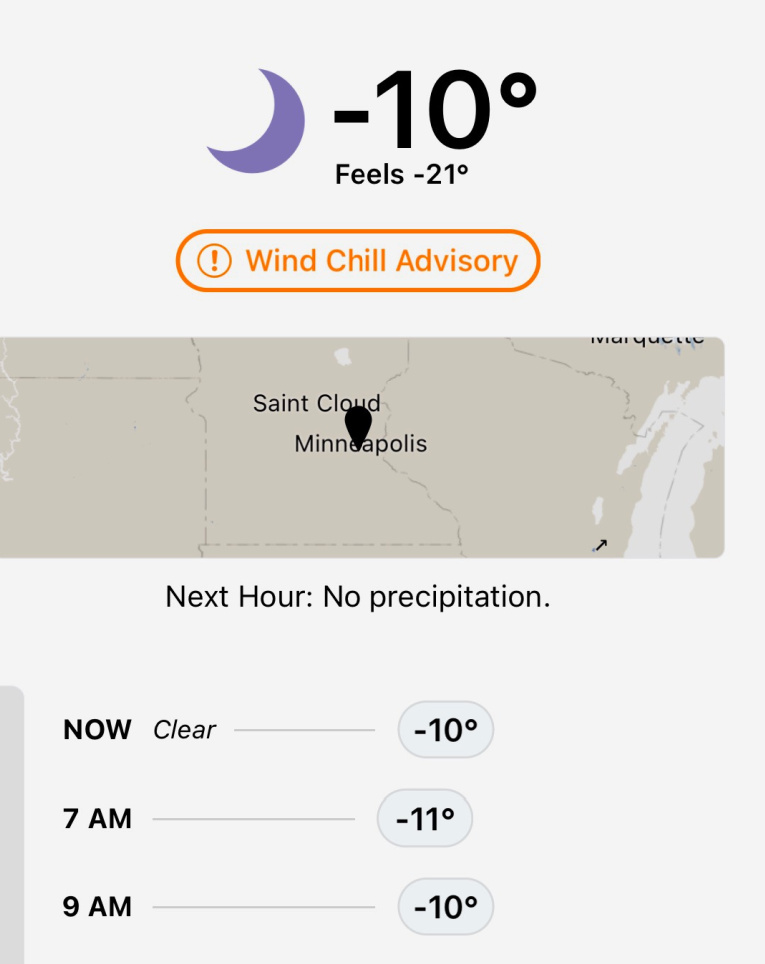The image size is (765, 964).
Task: Click the -10° pill in the 9 AM row
Action: pos(445,907)
